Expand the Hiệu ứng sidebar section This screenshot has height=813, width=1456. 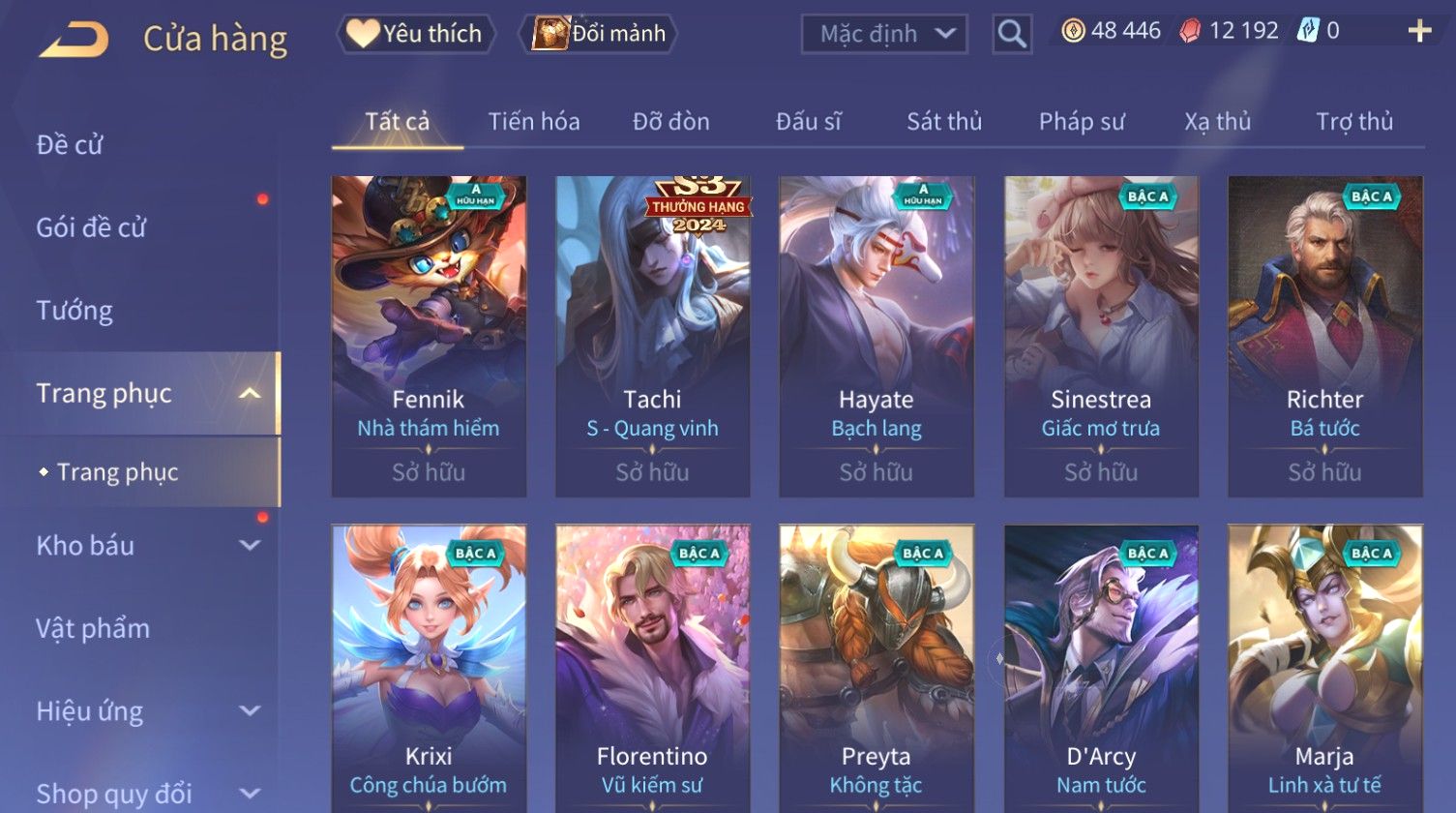tap(250, 711)
